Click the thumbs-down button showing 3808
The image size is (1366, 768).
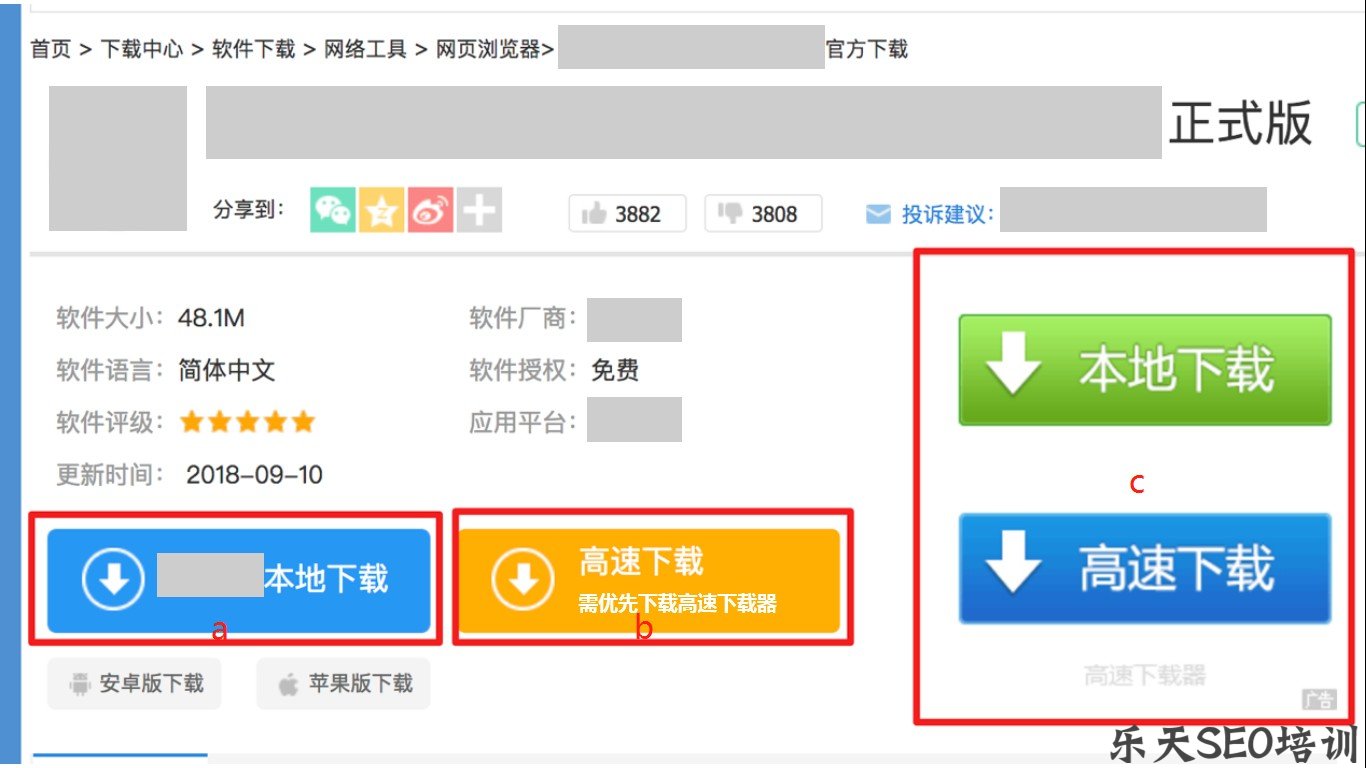[x=763, y=213]
